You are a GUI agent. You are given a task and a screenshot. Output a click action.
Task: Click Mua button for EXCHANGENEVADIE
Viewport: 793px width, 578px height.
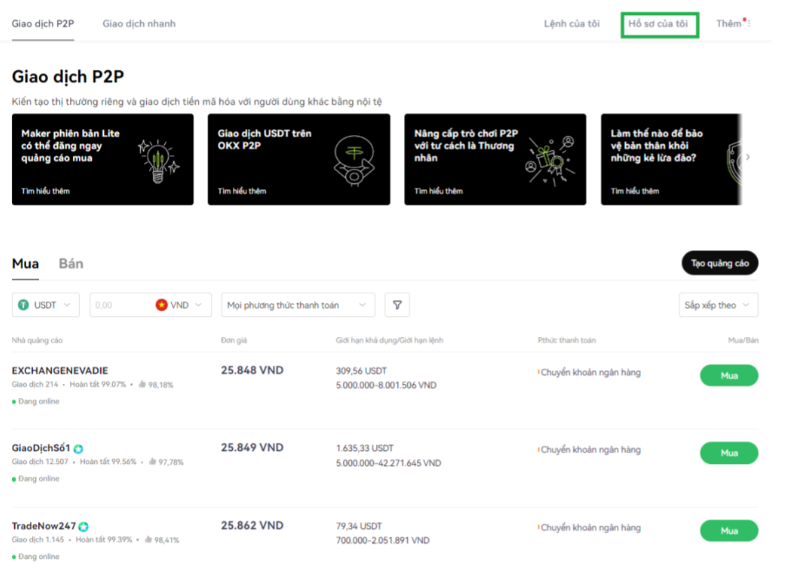[x=728, y=375]
